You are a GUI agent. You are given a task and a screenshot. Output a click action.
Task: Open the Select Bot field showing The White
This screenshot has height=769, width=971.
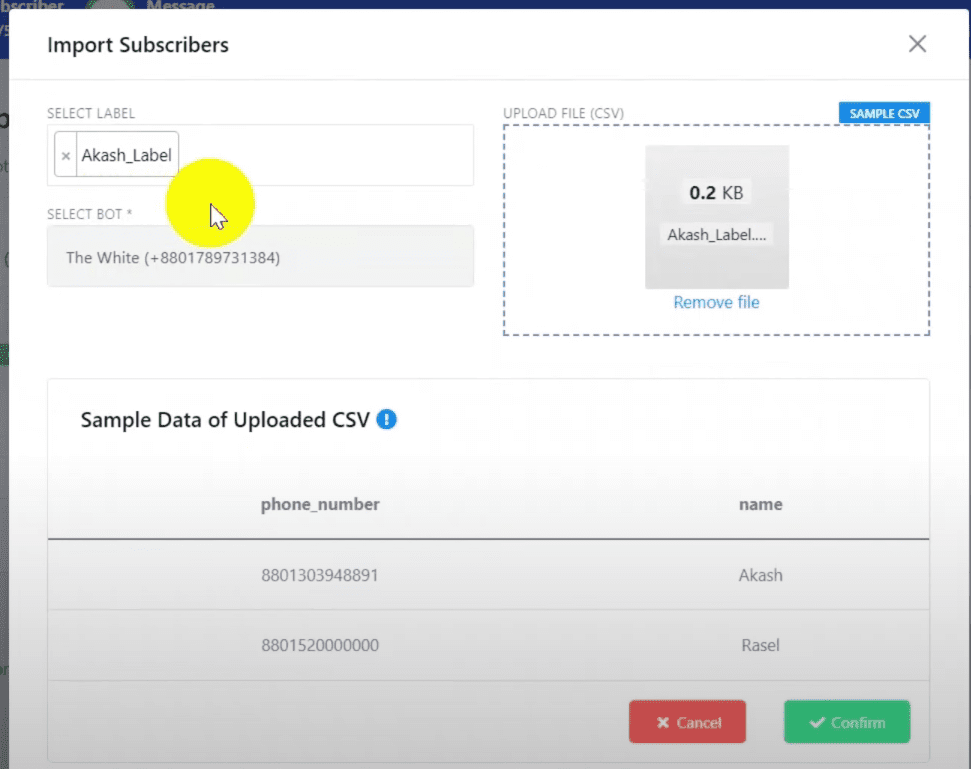260,257
